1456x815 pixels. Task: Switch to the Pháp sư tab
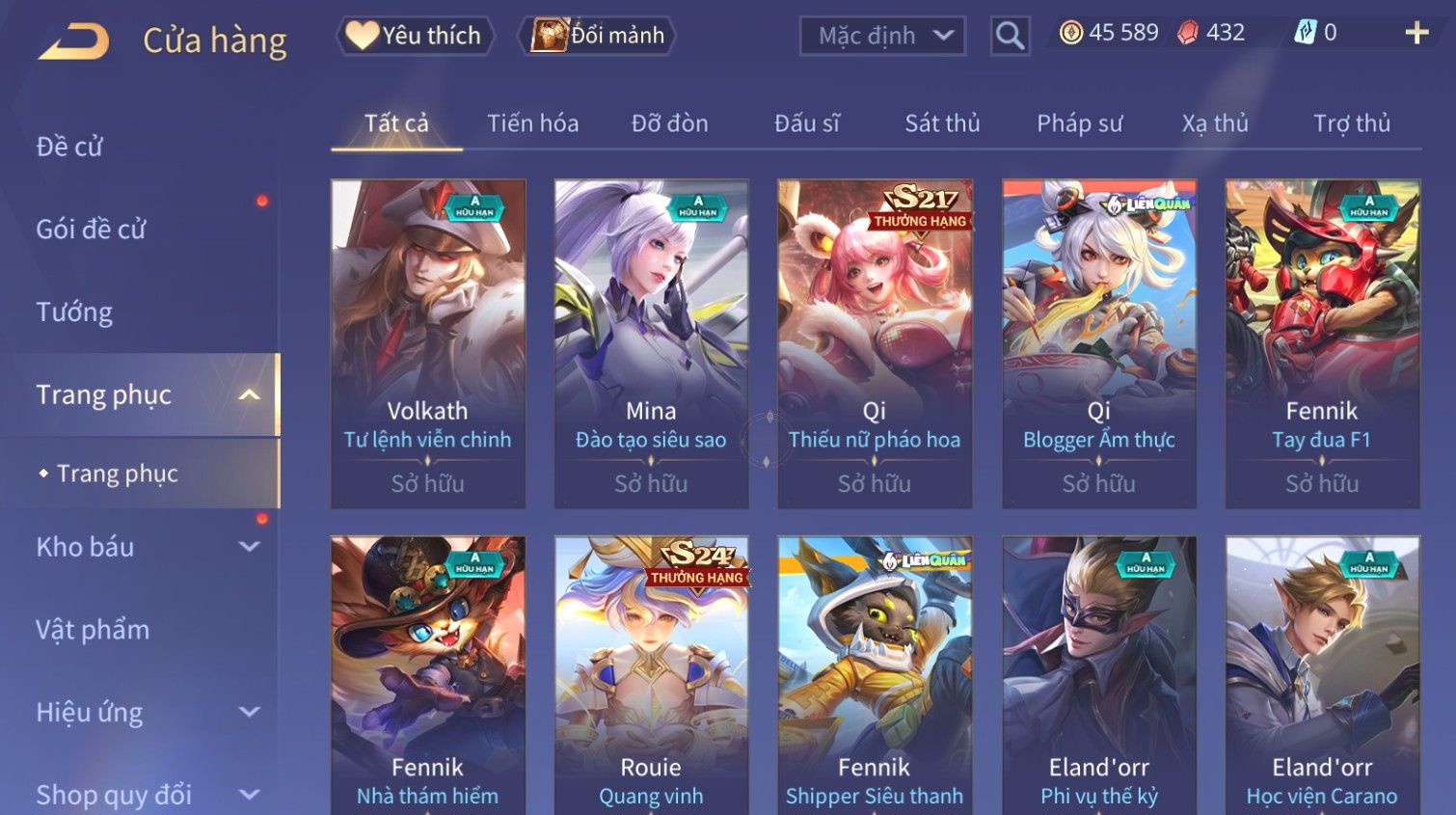[x=1079, y=123]
